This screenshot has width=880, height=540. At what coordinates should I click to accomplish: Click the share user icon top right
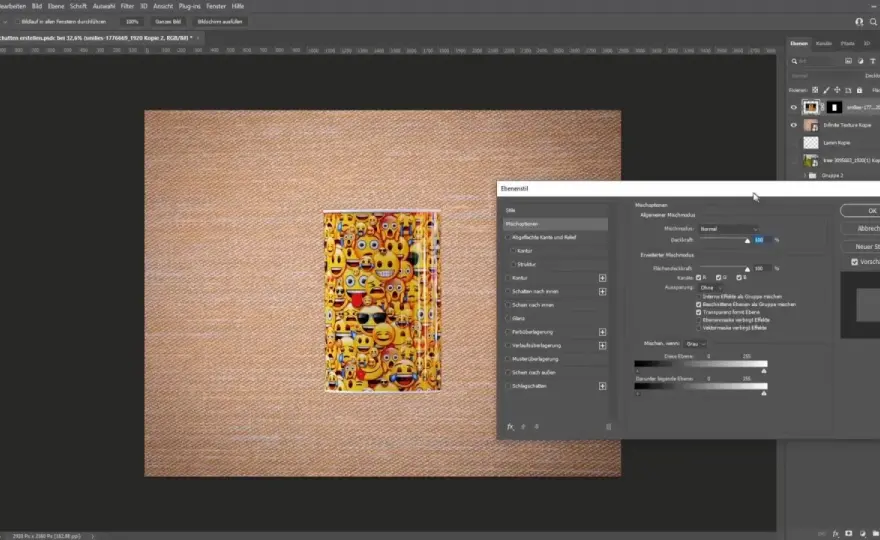(x=859, y=21)
